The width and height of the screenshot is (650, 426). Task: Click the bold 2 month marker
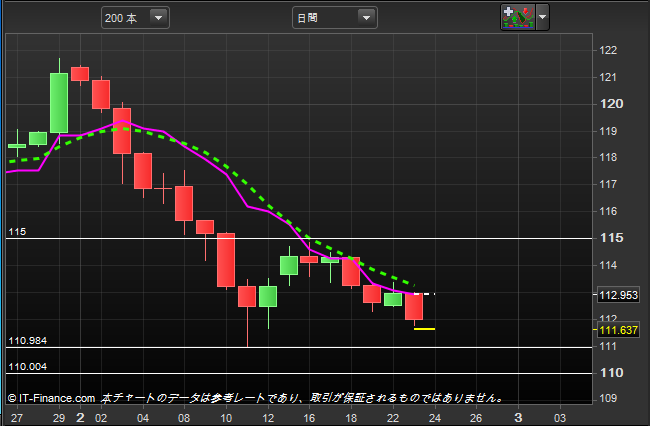(x=80, y=417)
